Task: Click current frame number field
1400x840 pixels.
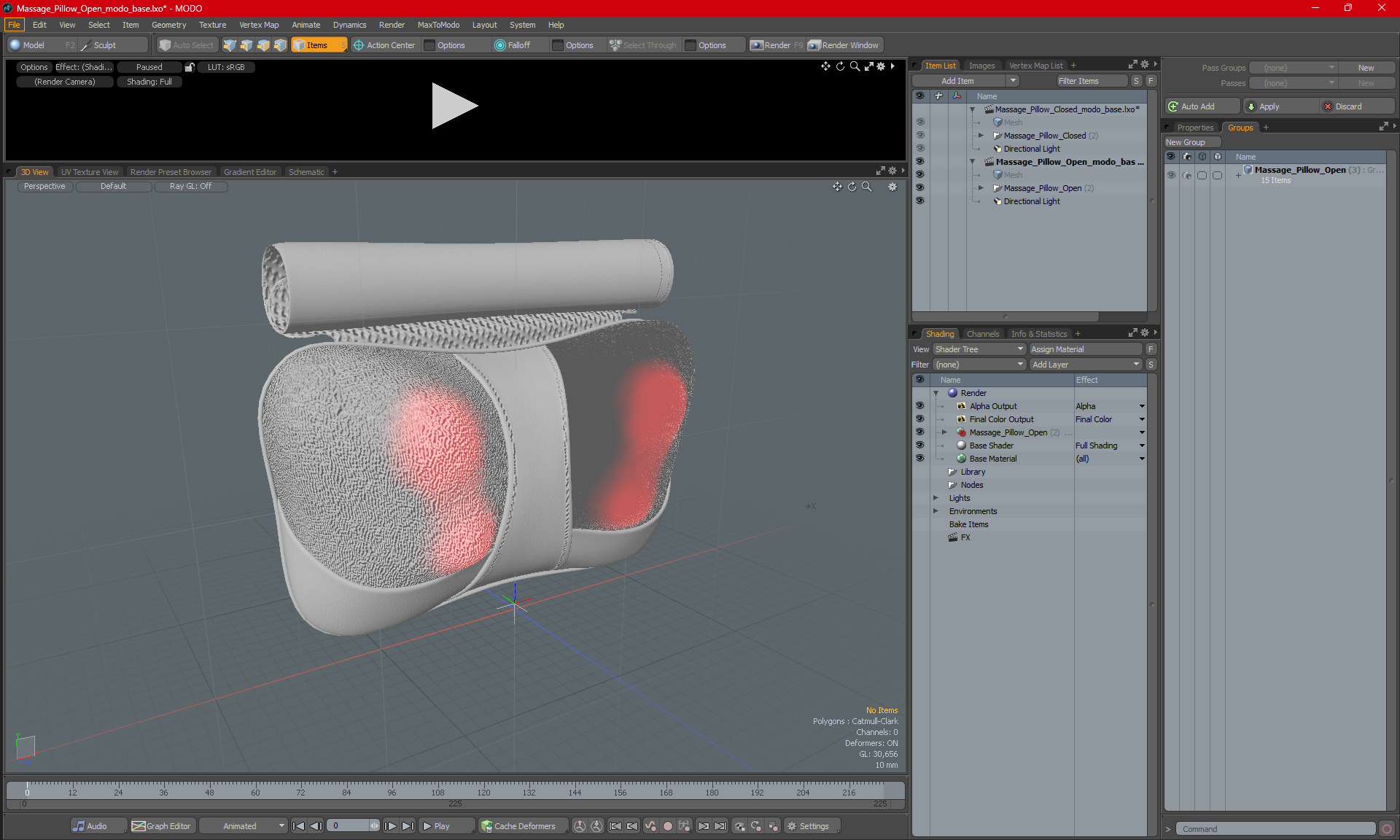Action: tap(349, 826)
